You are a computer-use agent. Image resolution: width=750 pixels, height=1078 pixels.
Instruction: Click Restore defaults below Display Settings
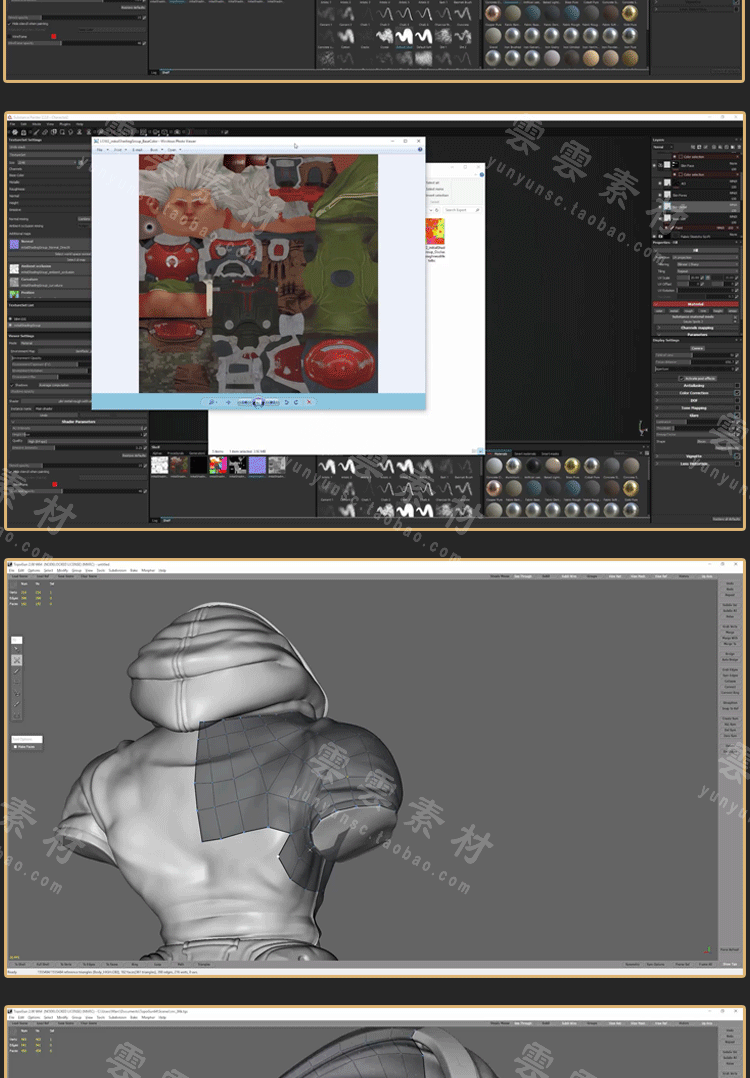click(x=726, y=519)
